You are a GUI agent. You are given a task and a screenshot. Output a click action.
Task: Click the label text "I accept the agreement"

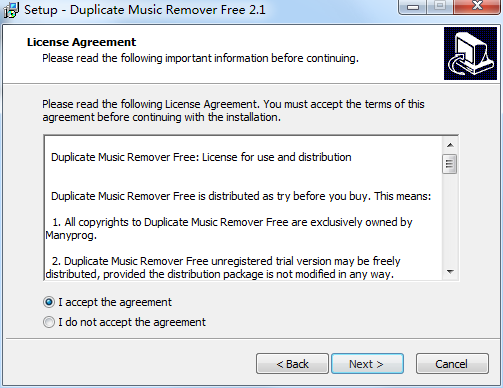(x=115, y=302)
